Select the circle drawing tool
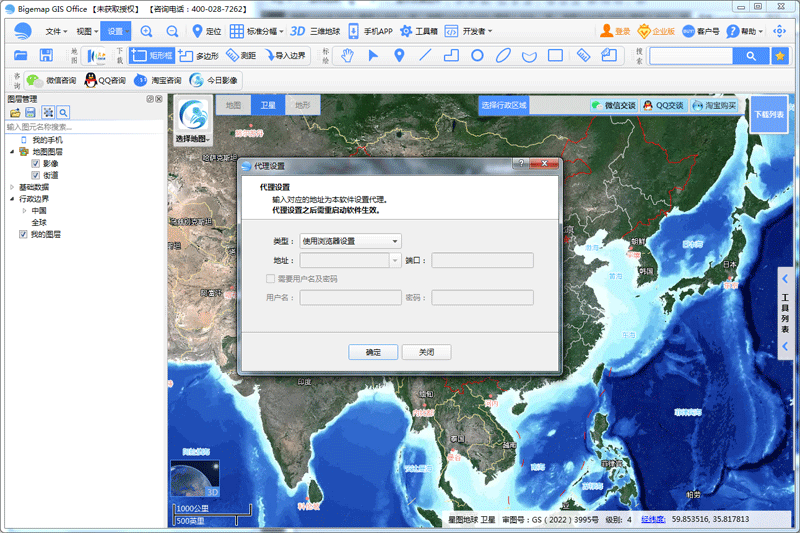Image resolution: width=800 pixels, height=533 pixels. (477, 55)
